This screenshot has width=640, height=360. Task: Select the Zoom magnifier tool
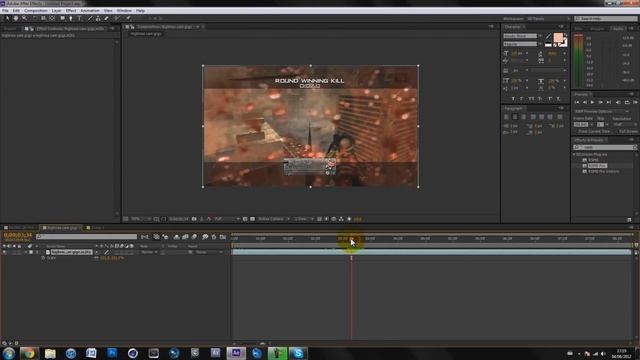pyautogui.click(x=24, y=18)
